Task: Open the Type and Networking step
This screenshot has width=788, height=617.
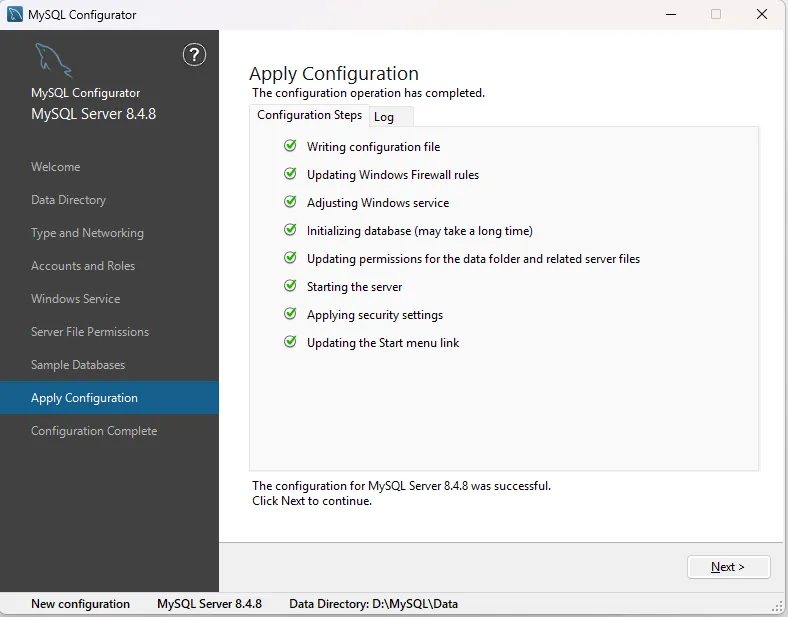Action: tap(87, 233)
